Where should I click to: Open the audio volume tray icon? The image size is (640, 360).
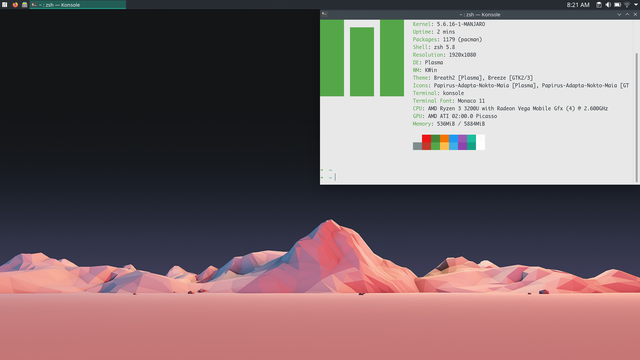click(608, 5)
